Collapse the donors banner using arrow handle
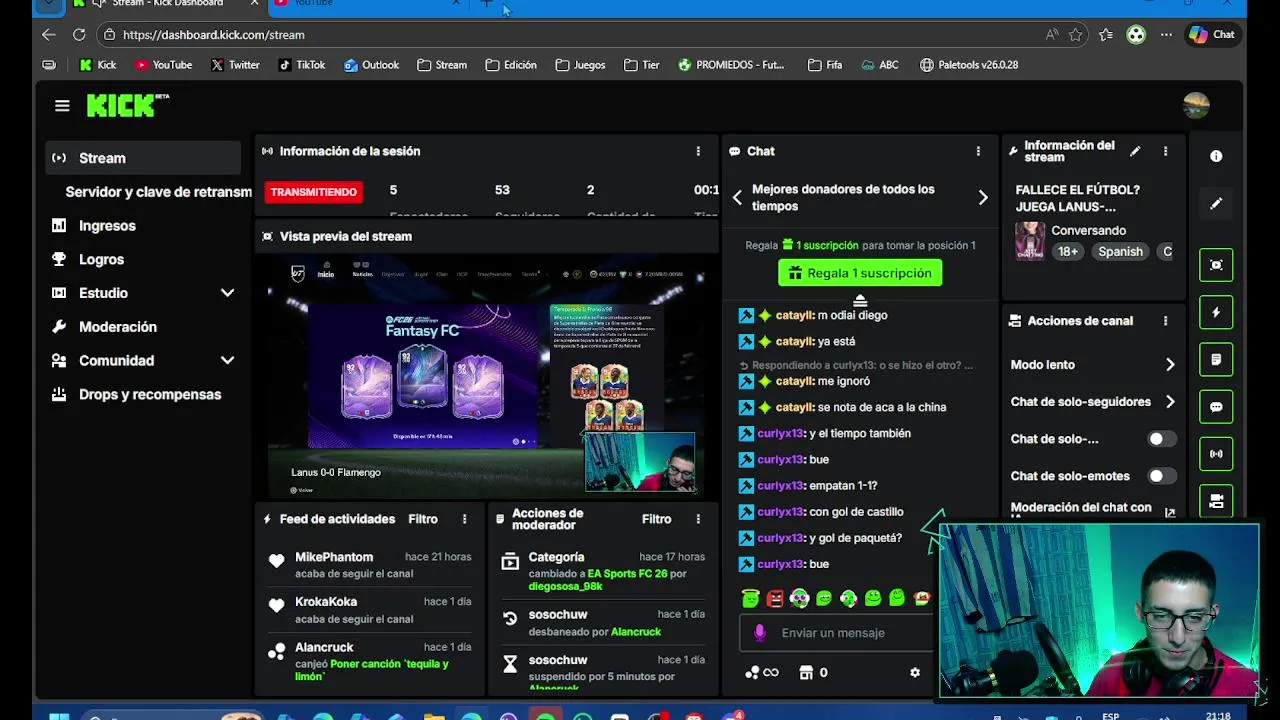 coord(859,300)
